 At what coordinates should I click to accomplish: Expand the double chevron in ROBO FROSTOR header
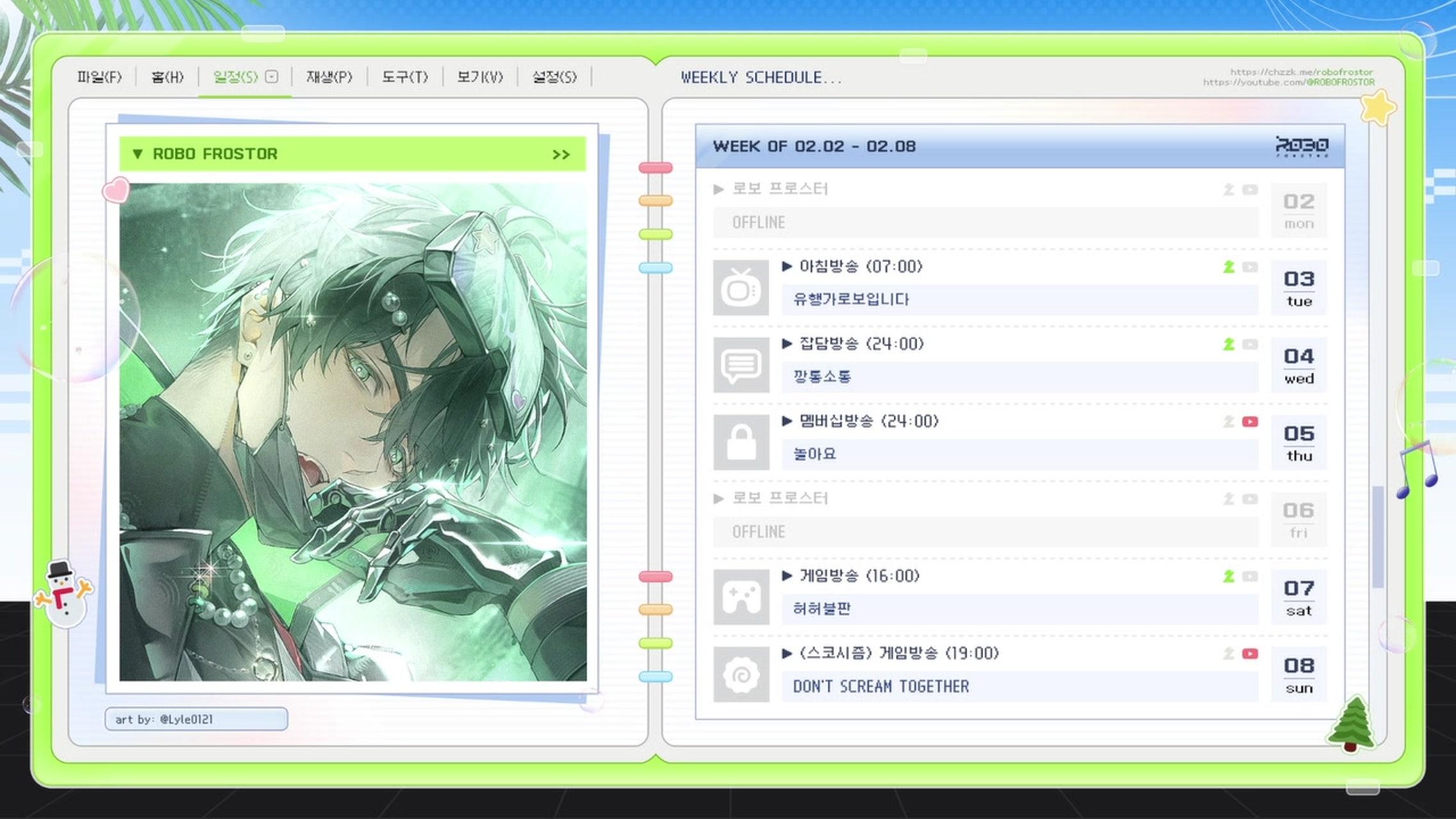tap(561, 155)
